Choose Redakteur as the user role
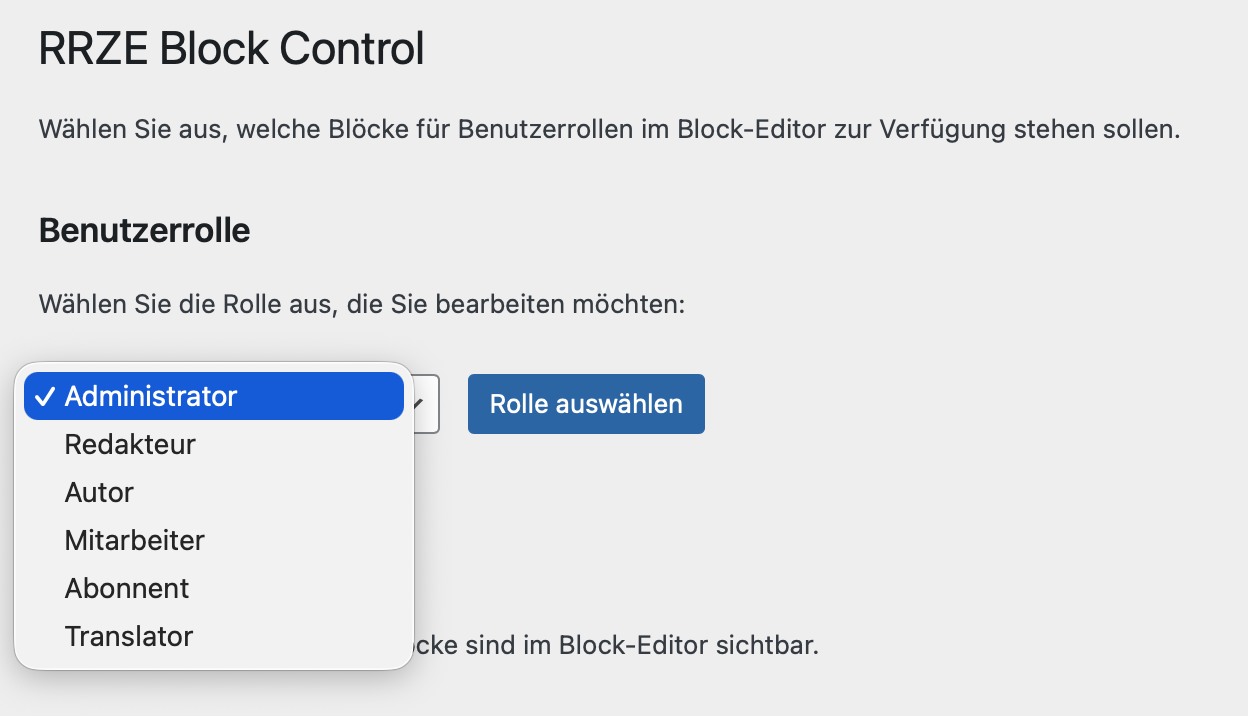 [129, 444]
